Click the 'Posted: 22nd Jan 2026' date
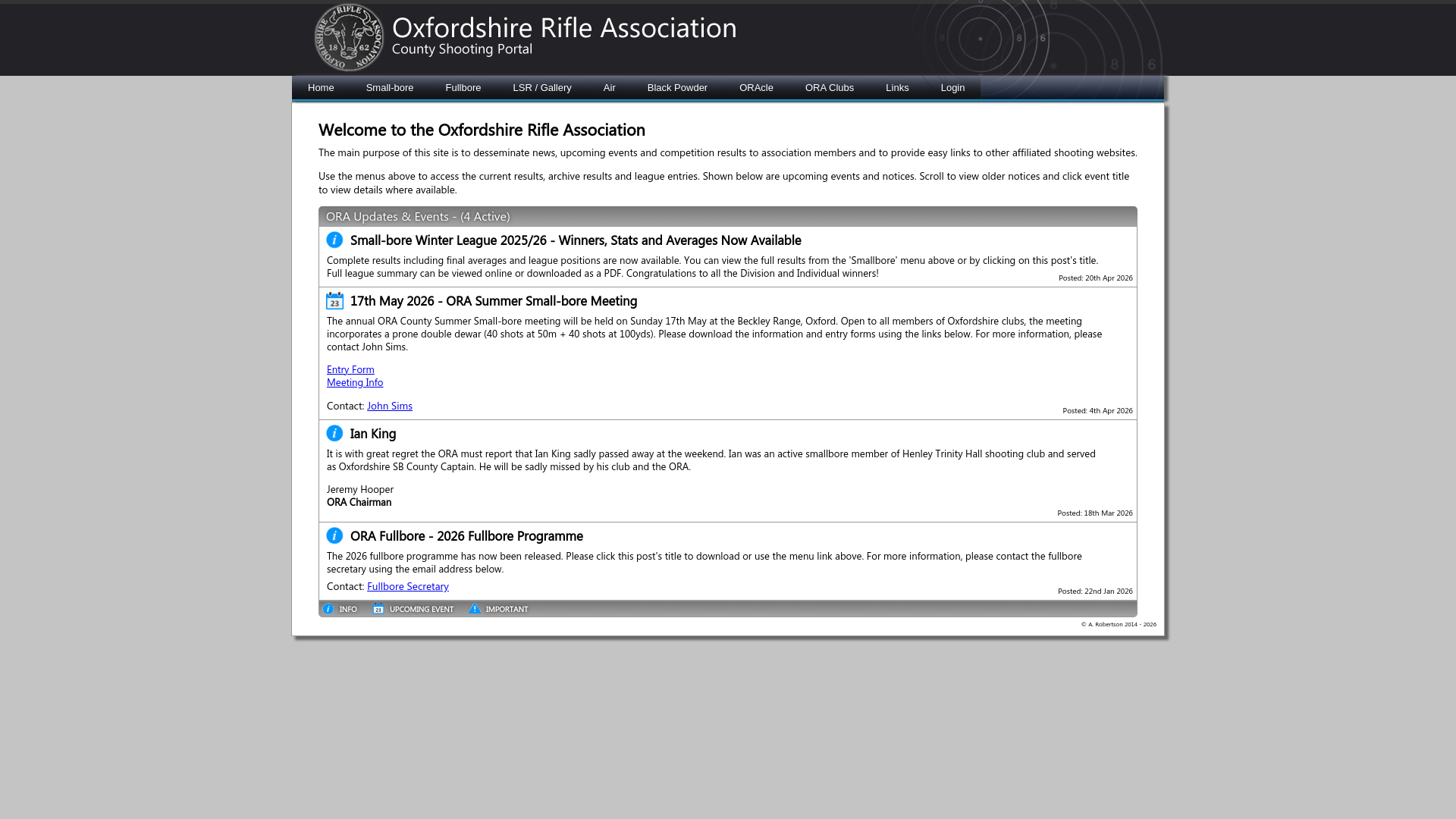 pyautogui.click(x=1095, y=591)
